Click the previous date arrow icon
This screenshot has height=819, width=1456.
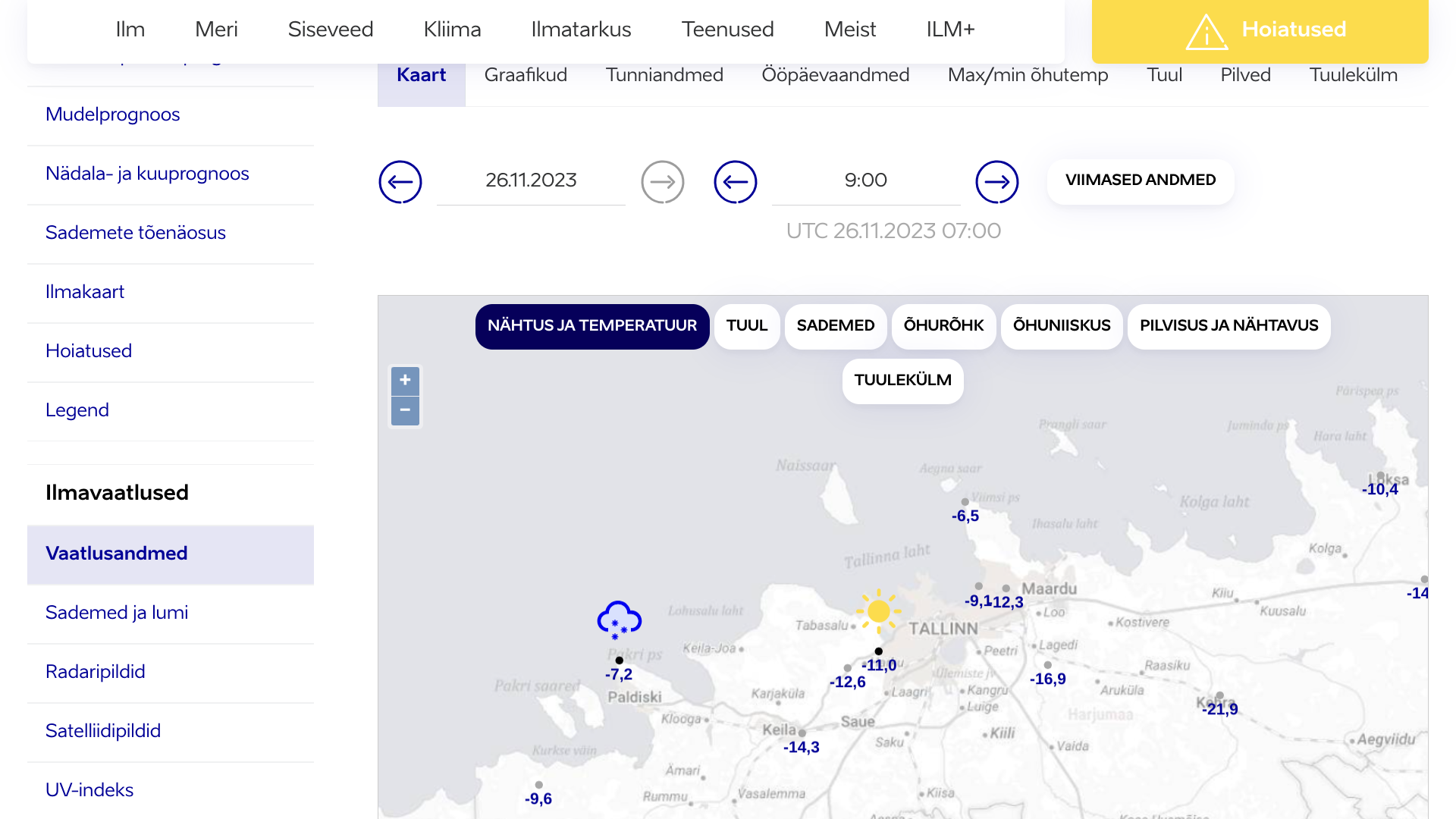coord(400,182)
